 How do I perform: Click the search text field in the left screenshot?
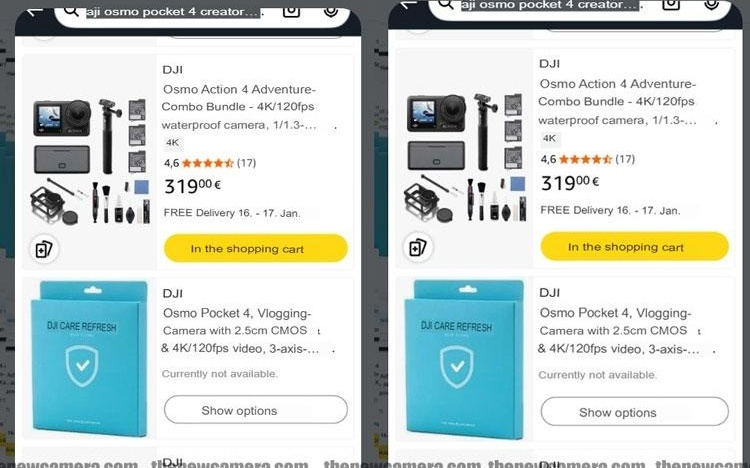(x=175, y=12)
